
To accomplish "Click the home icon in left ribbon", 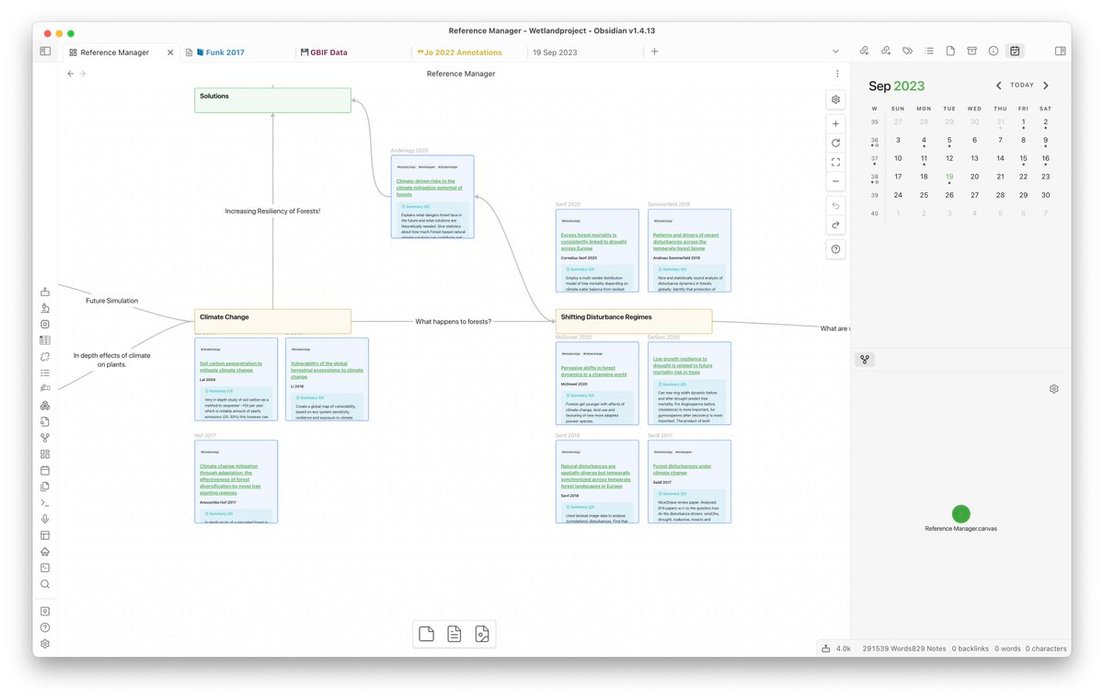I will pos(45,551).
